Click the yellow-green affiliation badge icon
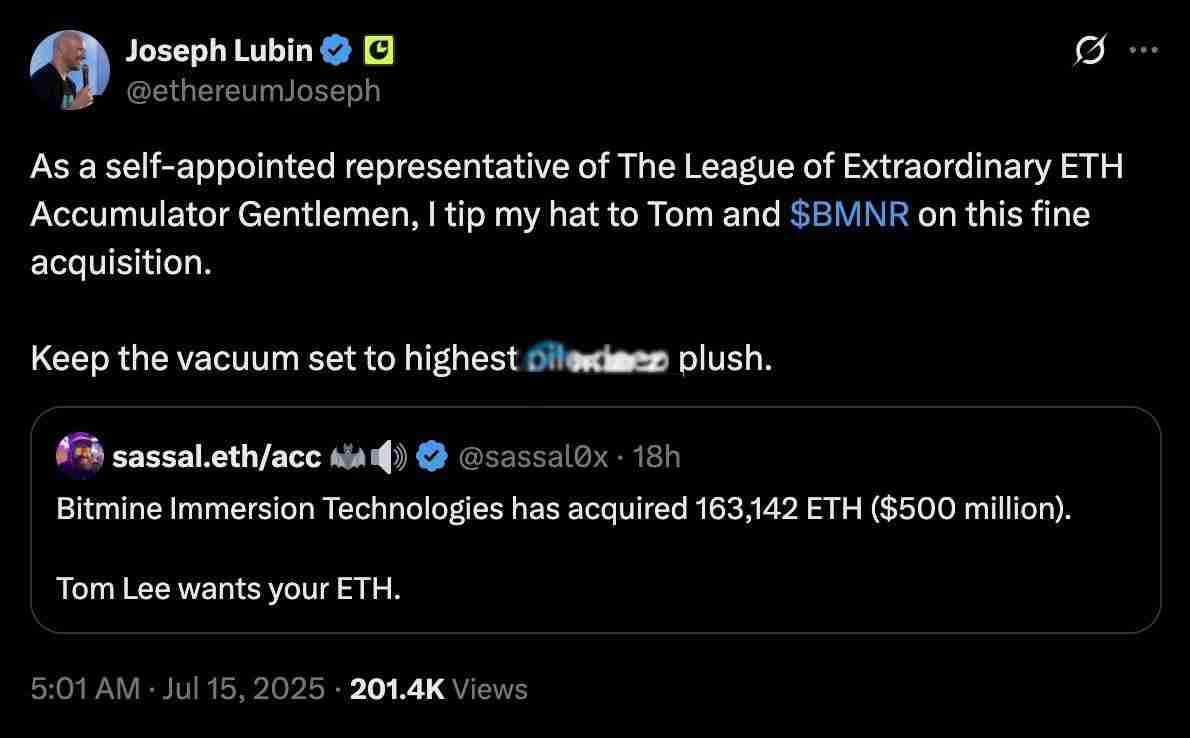Viewport: 1190px width, 738px height. 379,50
